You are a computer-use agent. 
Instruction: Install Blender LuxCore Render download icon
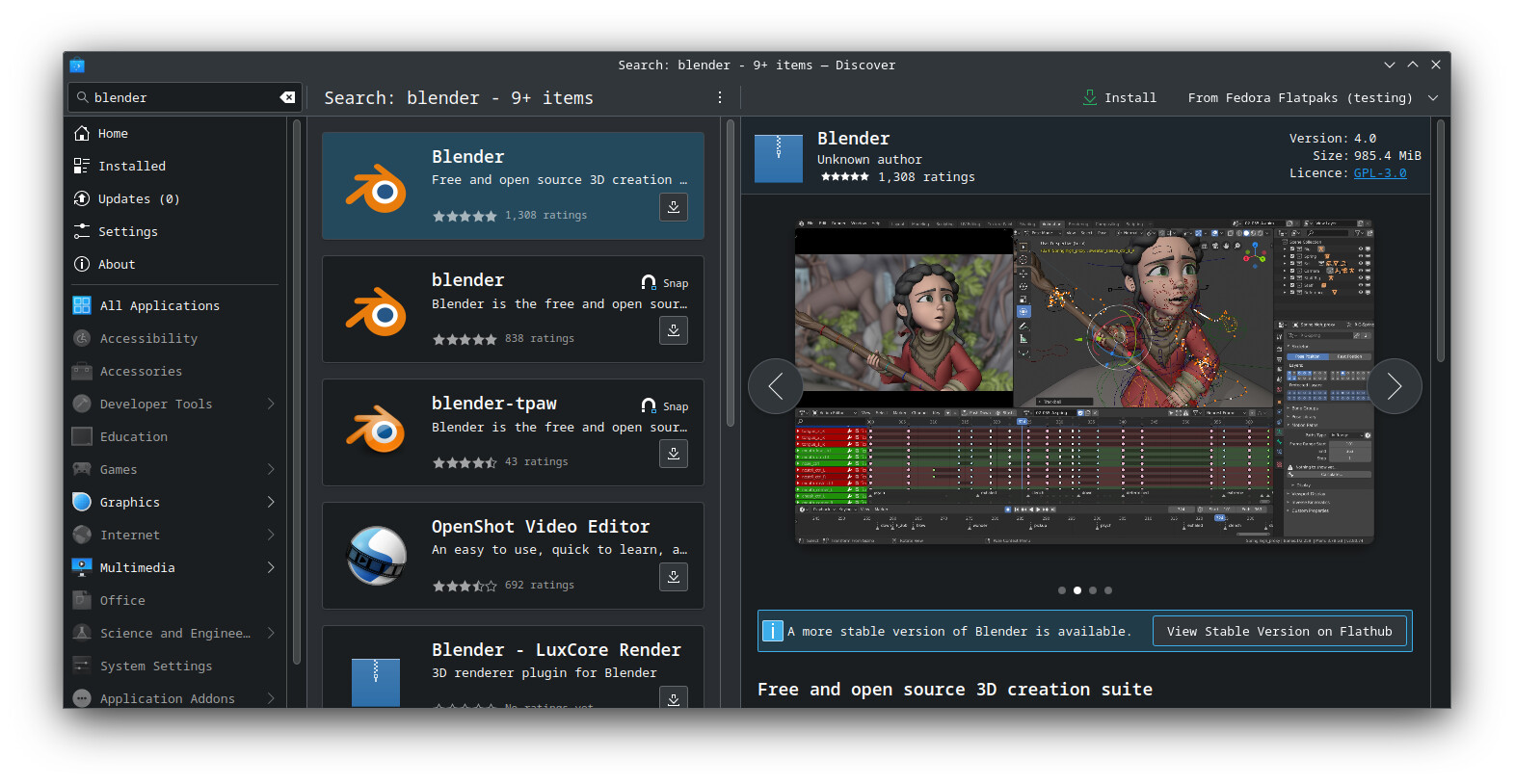[x=674, y=698]
